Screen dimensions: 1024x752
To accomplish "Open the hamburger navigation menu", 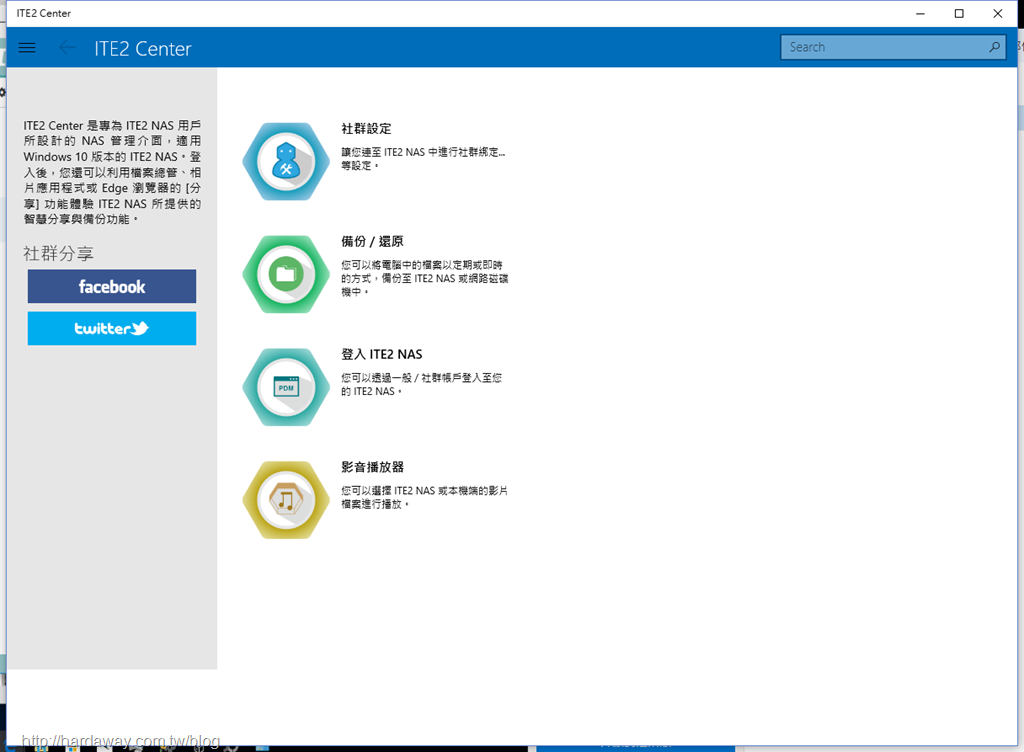I will [27, 48].
